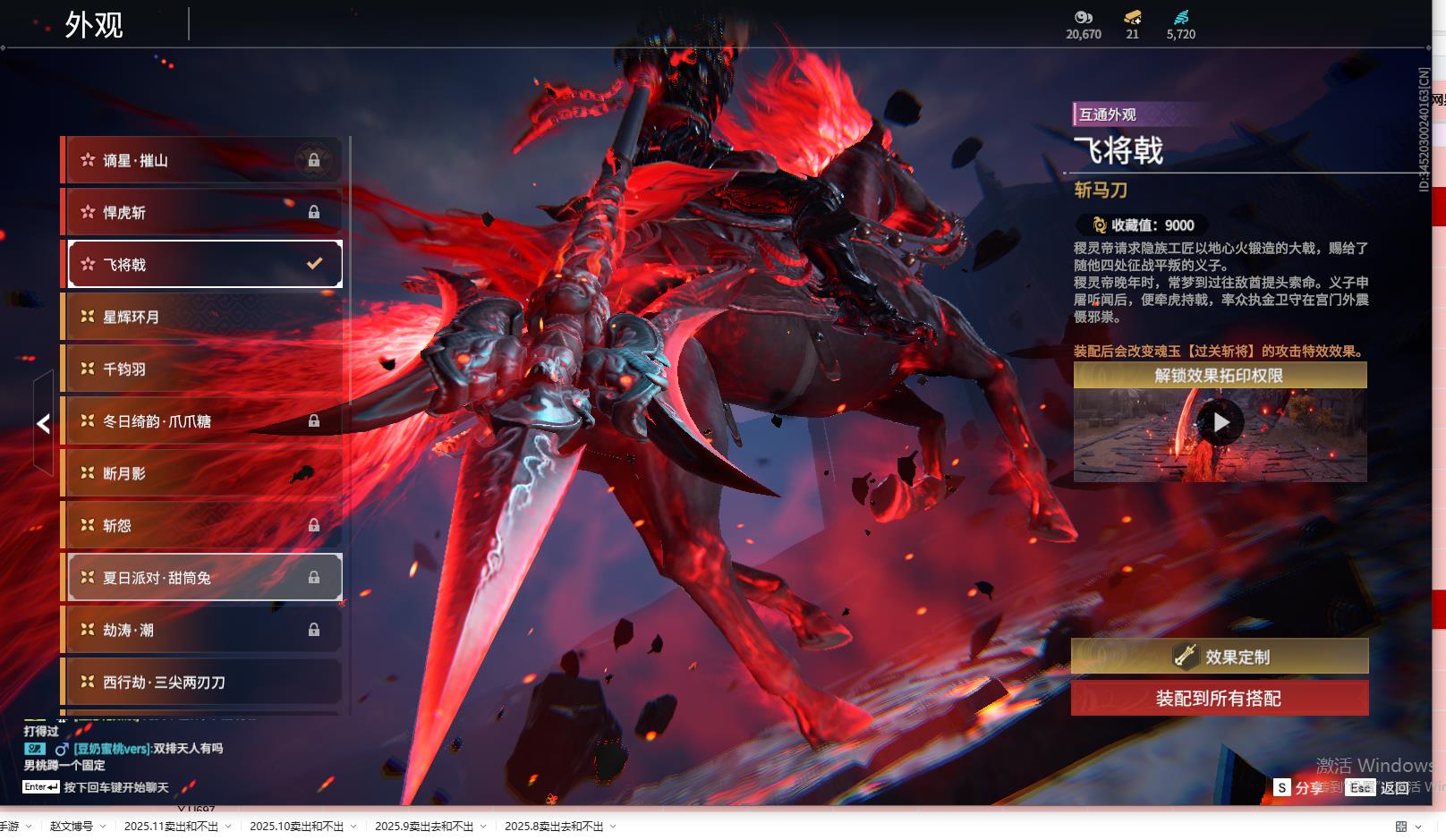This screenshot has width=1446, height=840.
Task: Click the checkmark on 飞将戟 skin
Action: tap(314, 264)
